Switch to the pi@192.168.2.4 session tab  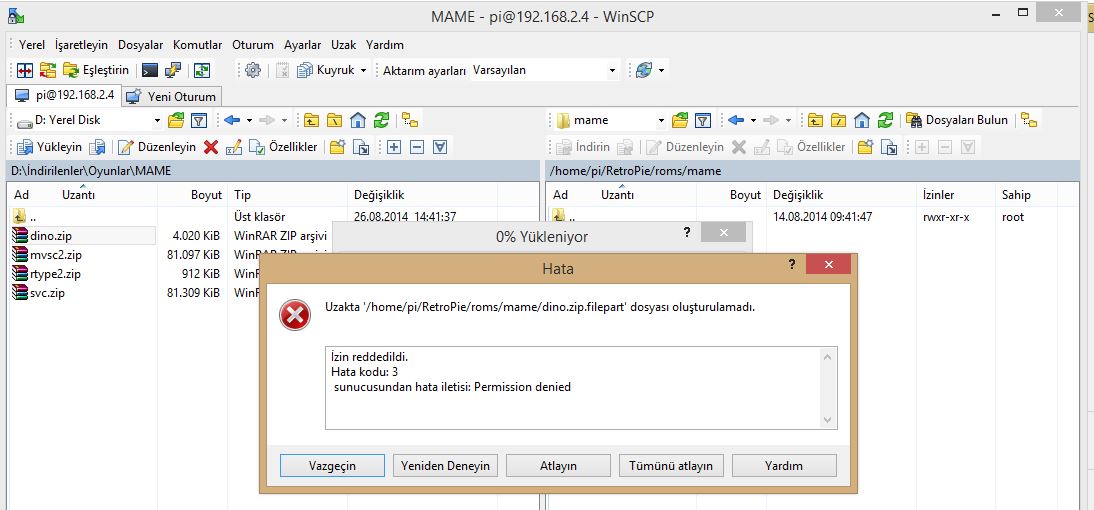click(x=64, y=95)
